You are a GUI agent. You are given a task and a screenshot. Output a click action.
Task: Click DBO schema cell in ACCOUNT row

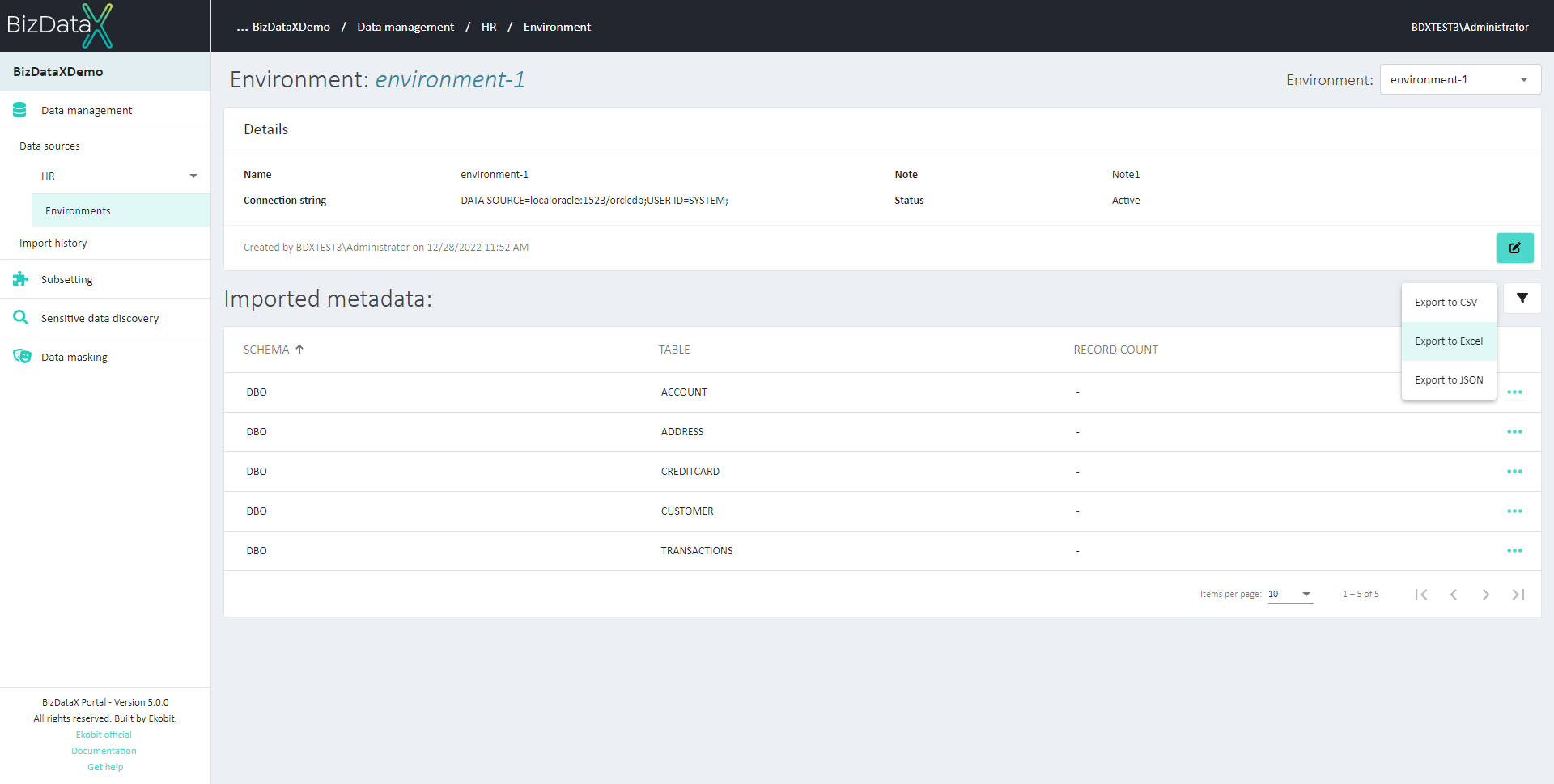257,392
